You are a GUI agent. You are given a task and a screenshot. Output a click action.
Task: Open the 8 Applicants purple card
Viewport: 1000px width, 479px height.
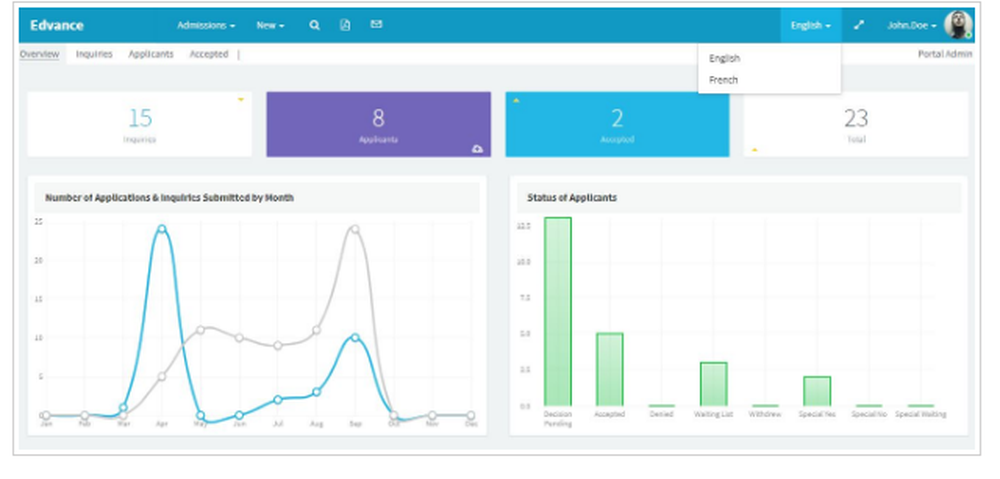(379, 124)
